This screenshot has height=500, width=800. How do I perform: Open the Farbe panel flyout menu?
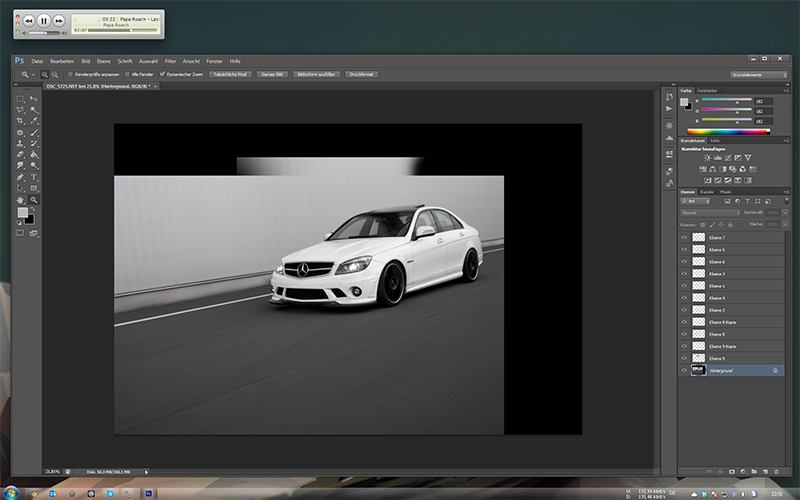[x=787, y=91]
